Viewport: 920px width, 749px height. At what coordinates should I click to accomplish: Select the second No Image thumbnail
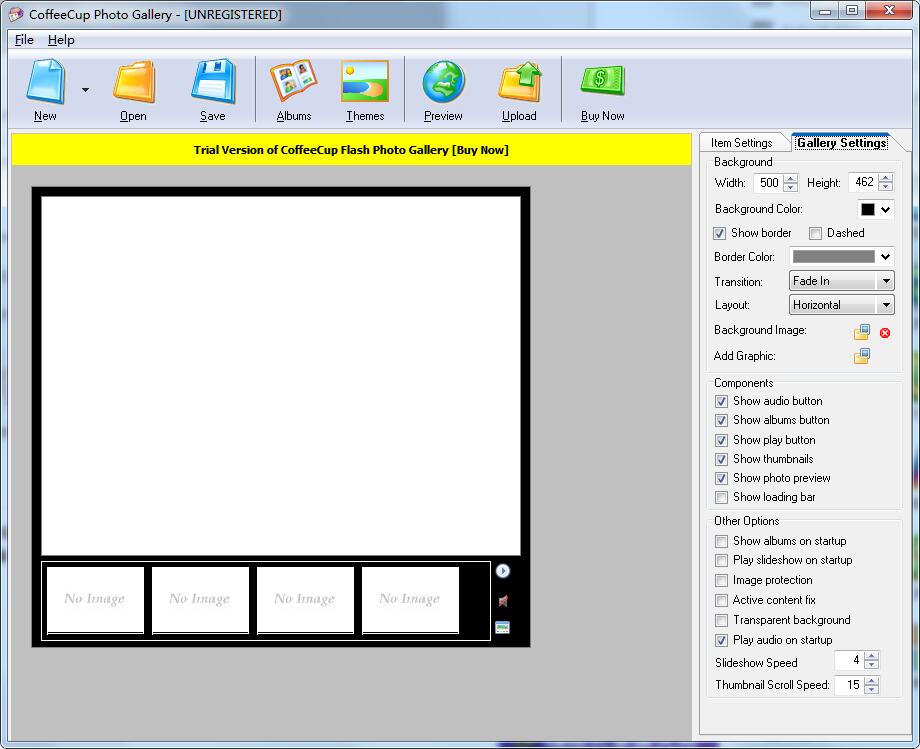click(200, 600)
